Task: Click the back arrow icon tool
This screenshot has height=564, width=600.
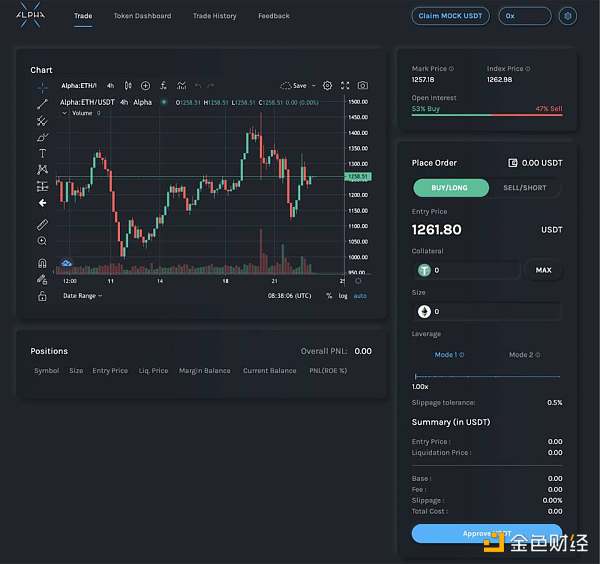Action: (x=42, y=203)
